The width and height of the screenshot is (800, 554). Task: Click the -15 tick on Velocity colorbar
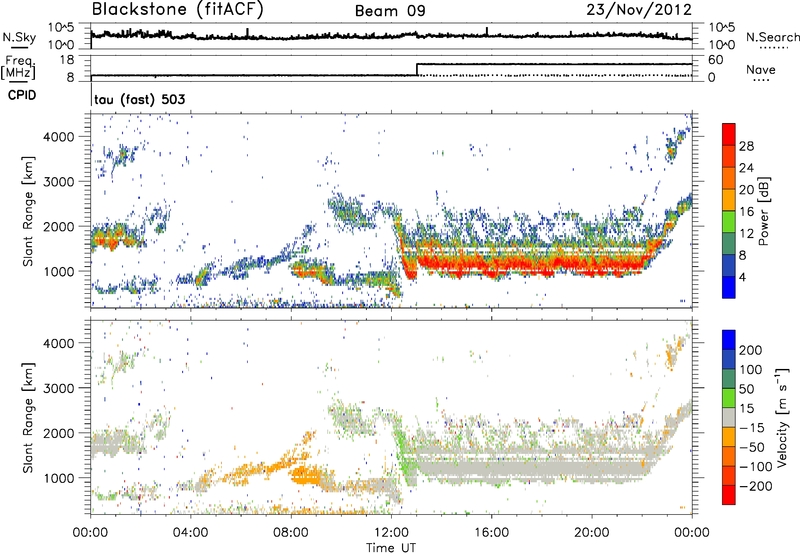(752, 427)
